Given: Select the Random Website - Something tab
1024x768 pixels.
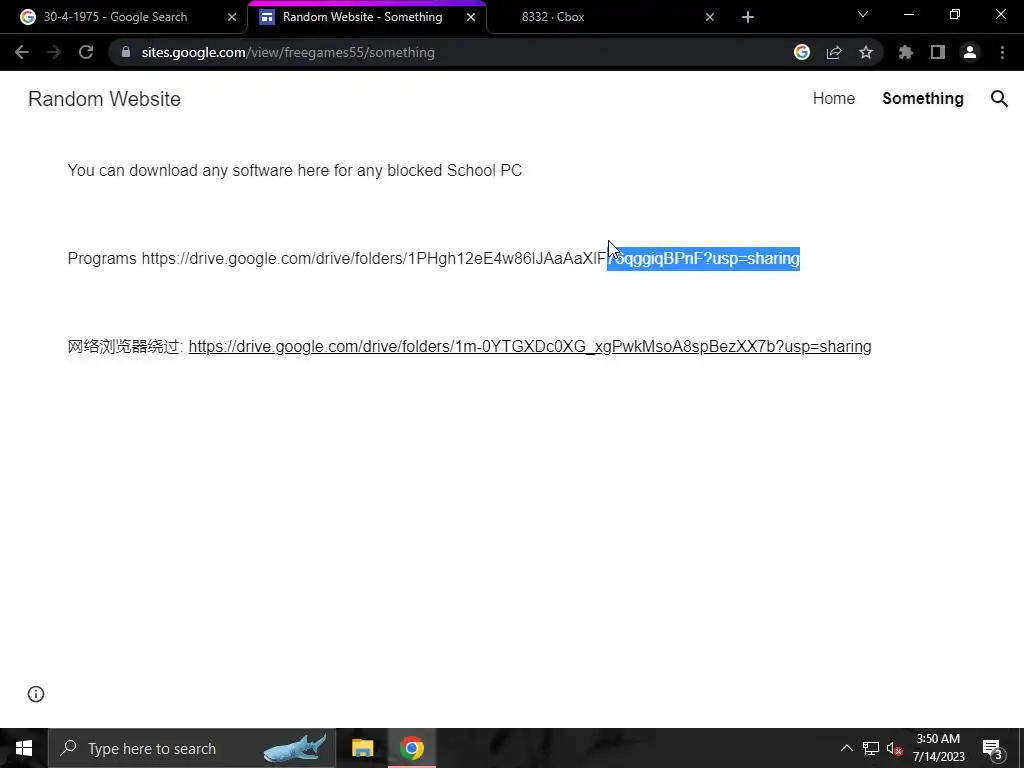Looking at the screenshot, I should pyautogui.click(x=367, y=17).
